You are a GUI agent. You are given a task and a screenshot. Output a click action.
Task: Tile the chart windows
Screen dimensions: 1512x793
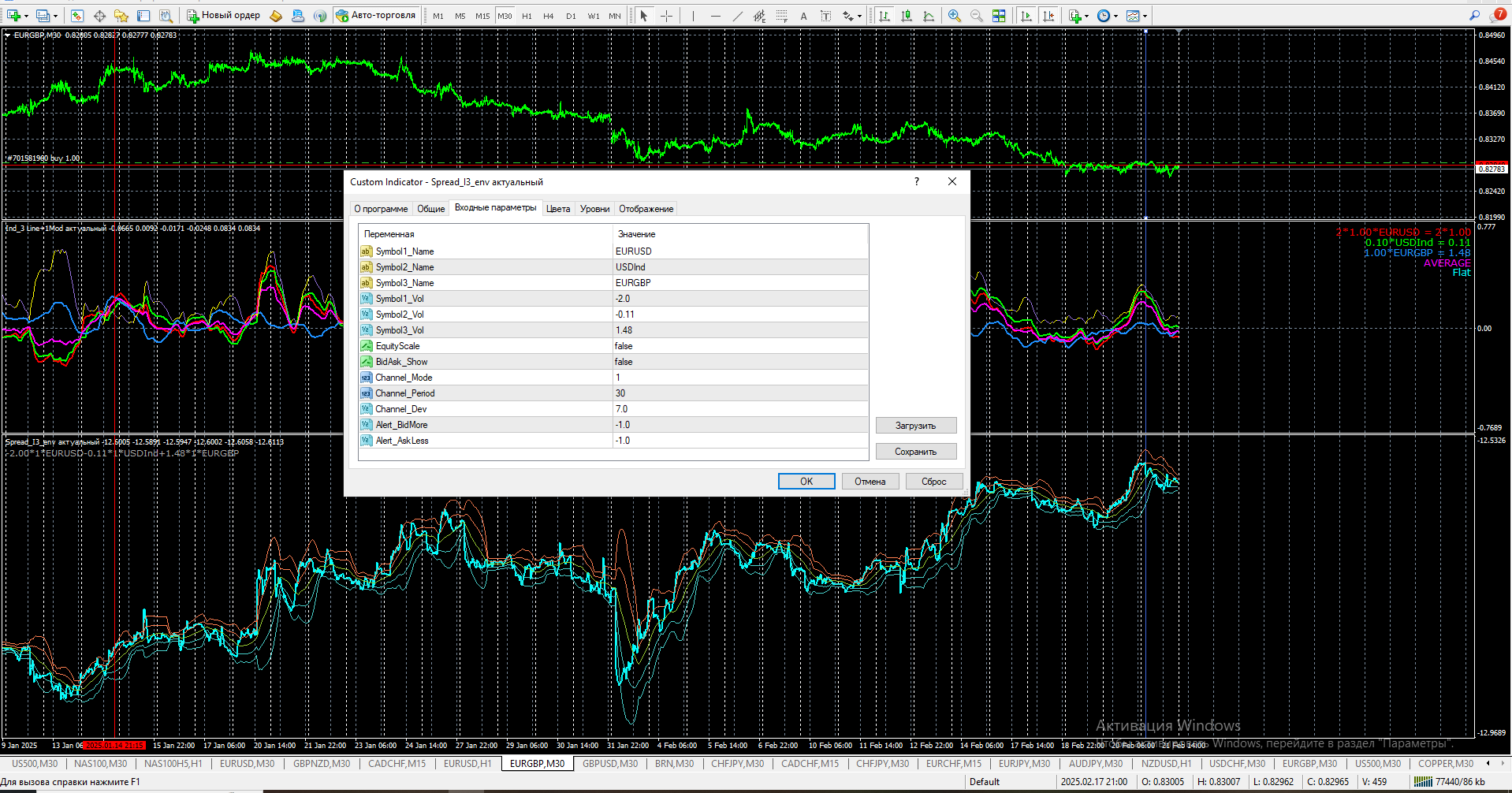tap(999, 16)
